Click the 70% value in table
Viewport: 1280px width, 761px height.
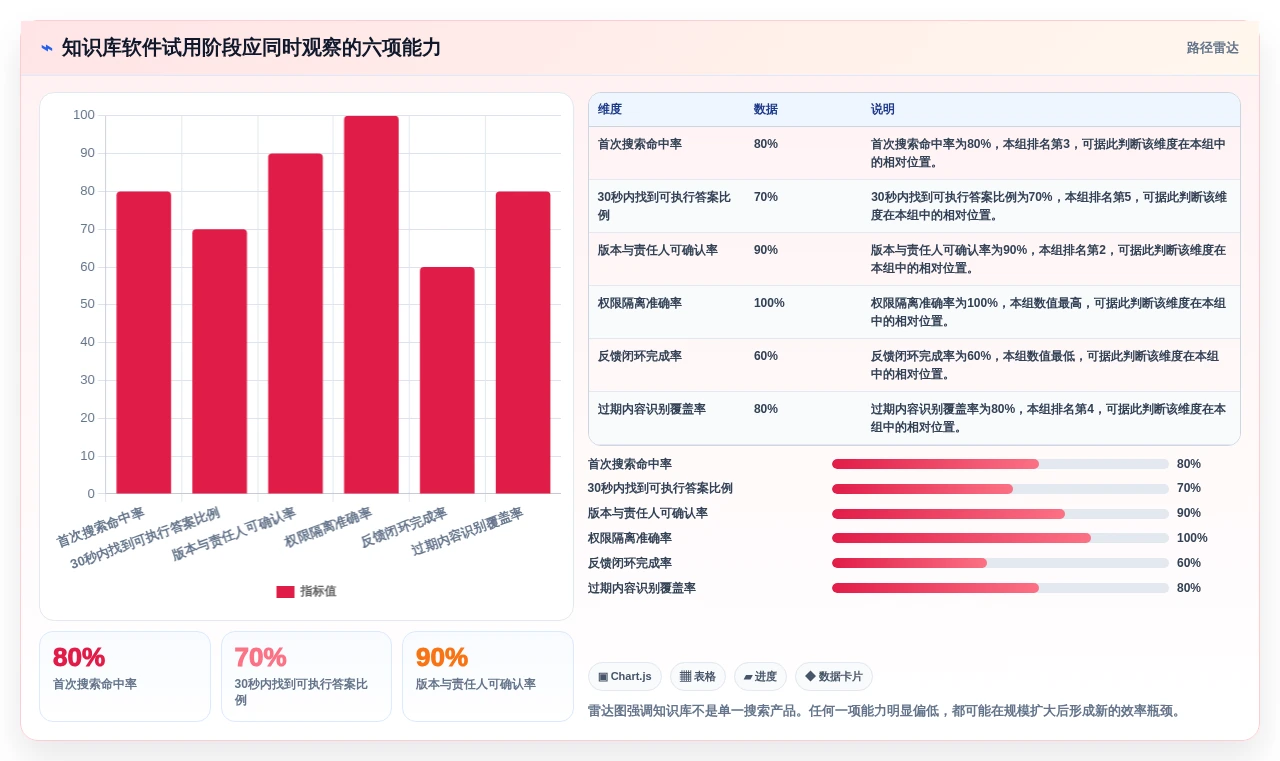click(x=766, y=197)
